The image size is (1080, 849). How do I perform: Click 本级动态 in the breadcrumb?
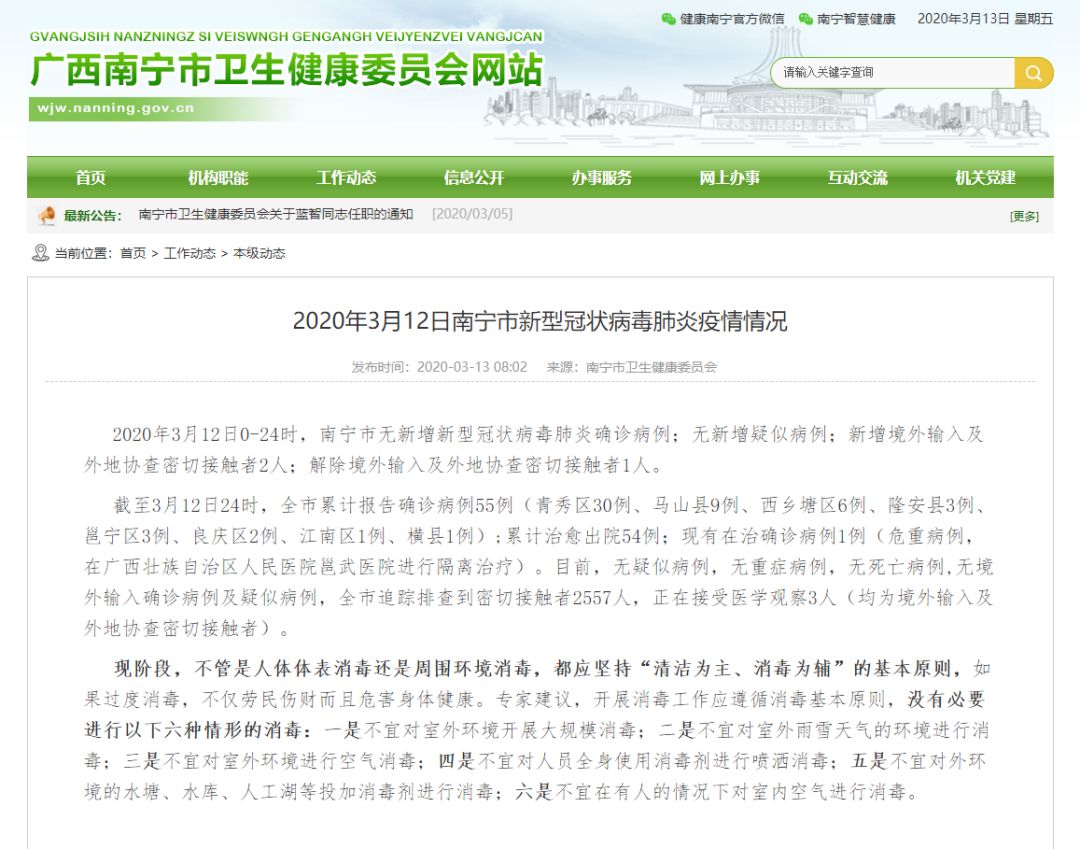coord(259,254)
